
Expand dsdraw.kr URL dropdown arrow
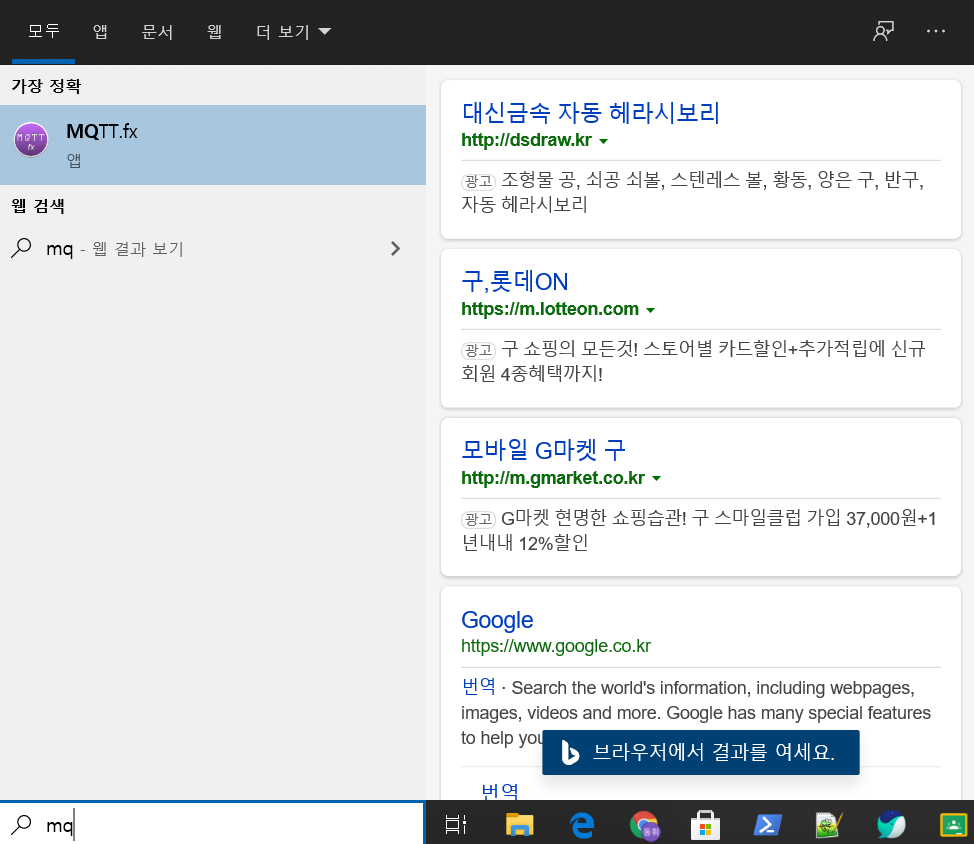click(x=603, y=140)
